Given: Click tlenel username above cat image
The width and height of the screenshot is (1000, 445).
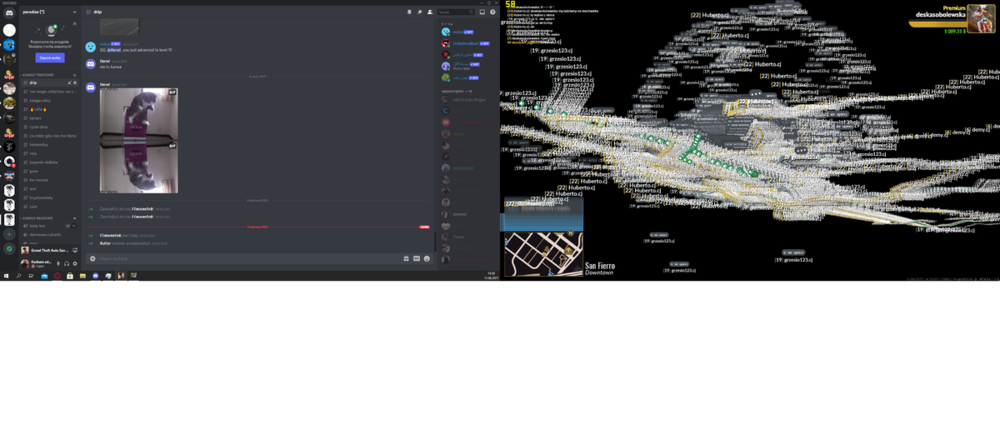Looking at the screenshot, I should 105,84.
